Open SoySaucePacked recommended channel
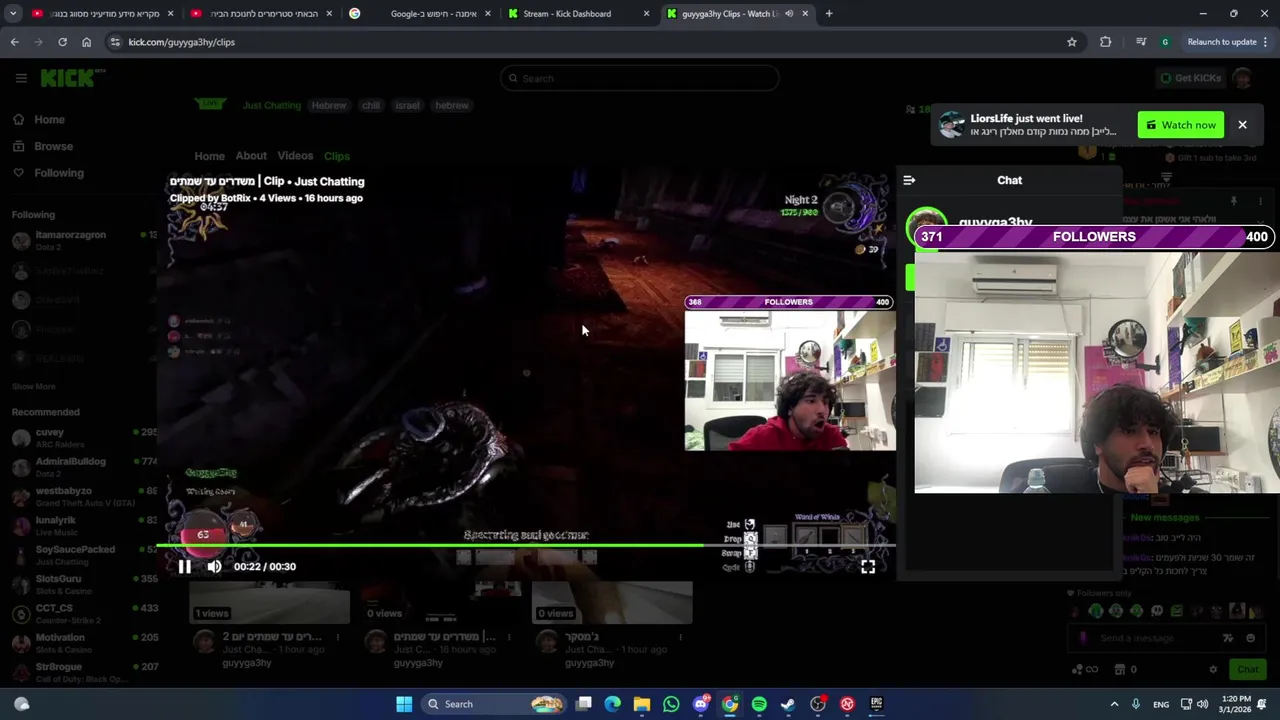 80,555
